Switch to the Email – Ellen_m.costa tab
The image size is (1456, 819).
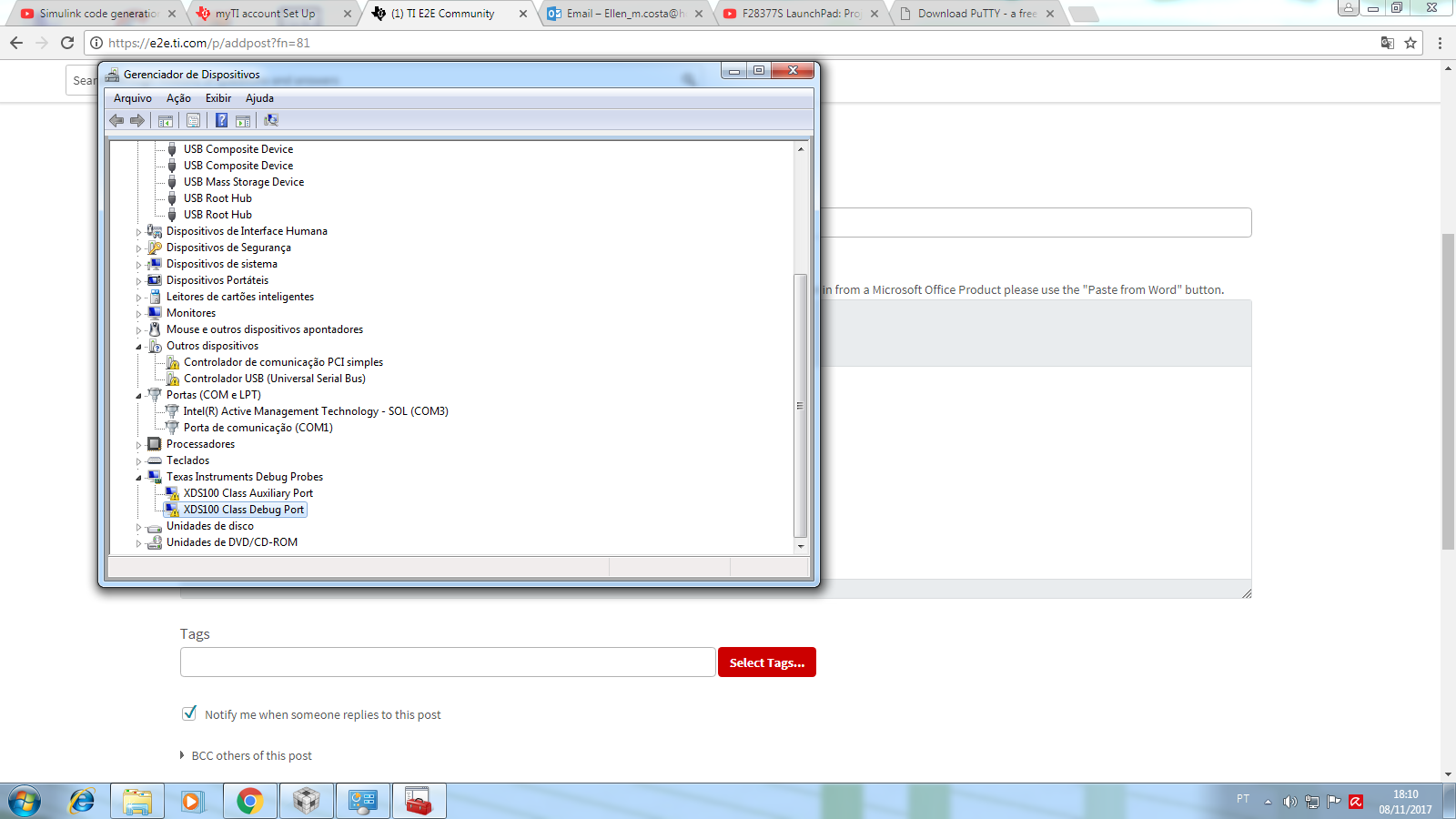tap(624, 14)
